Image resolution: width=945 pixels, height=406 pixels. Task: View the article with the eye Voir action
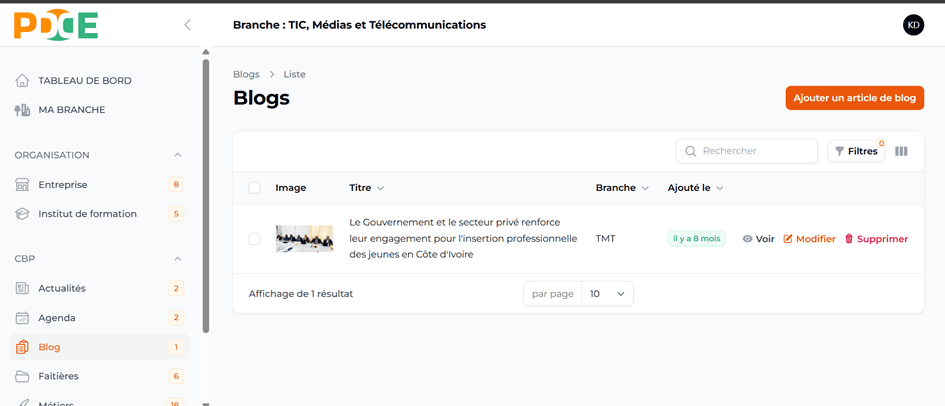(x=758, y=239)
